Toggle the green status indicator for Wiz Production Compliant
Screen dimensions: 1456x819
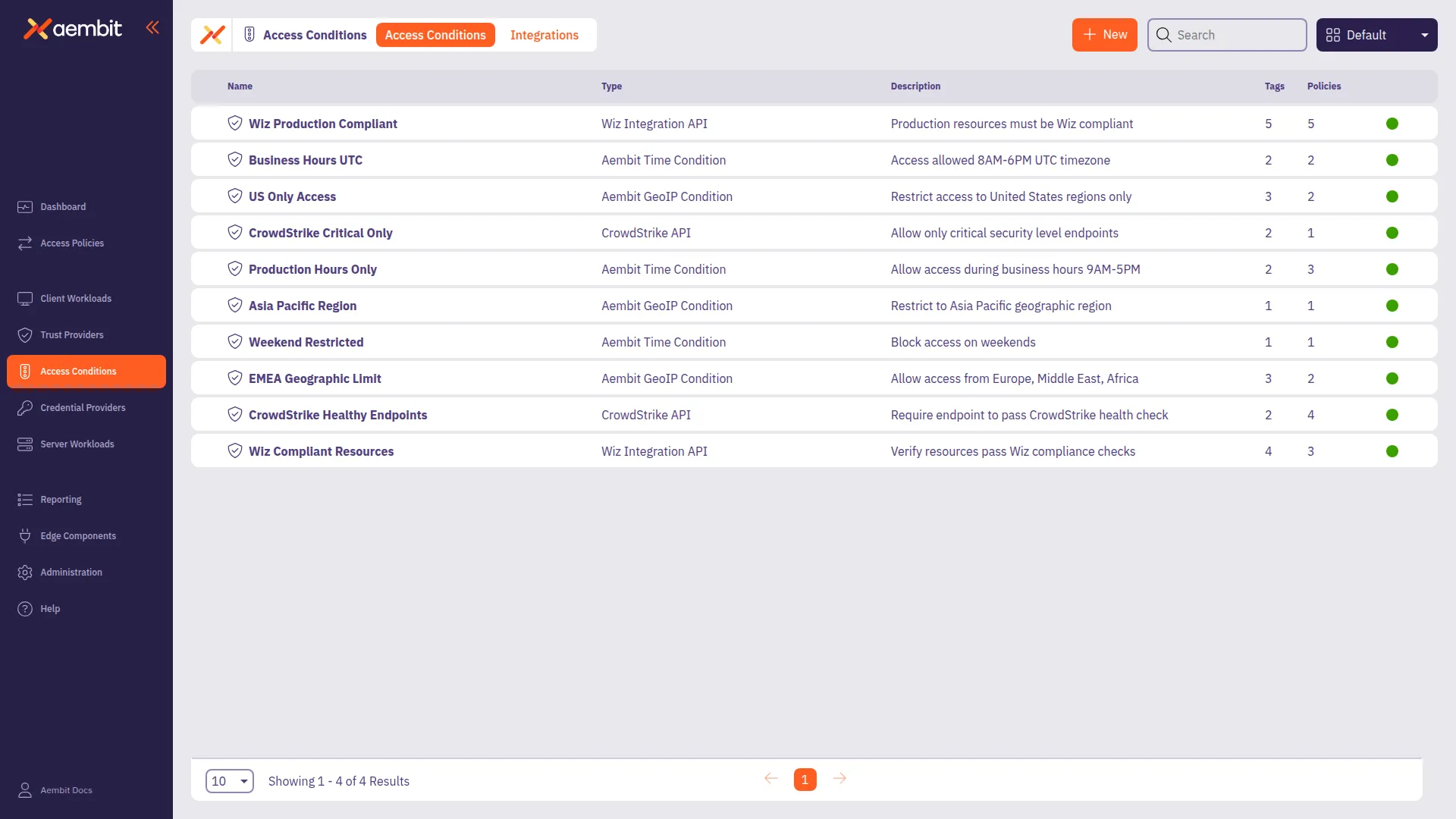tap(1392, 123)
